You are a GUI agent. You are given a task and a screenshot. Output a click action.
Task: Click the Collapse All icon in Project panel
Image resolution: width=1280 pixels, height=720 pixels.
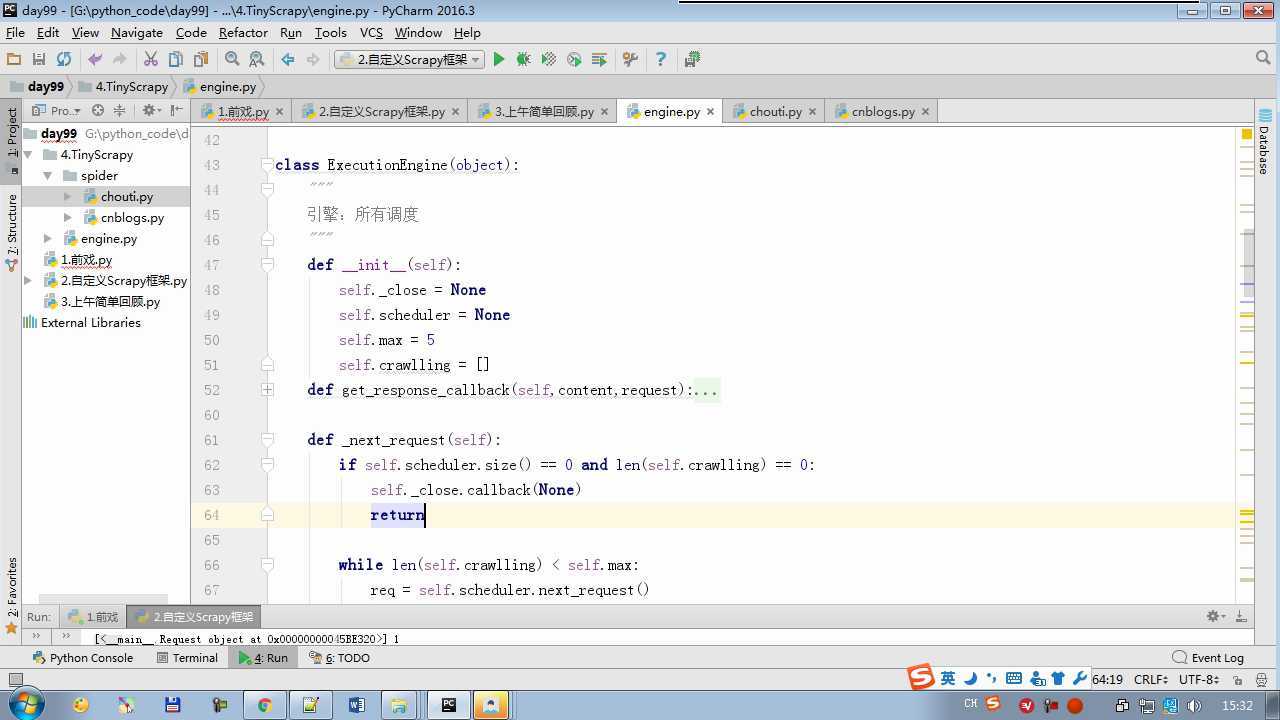(120, 111)
